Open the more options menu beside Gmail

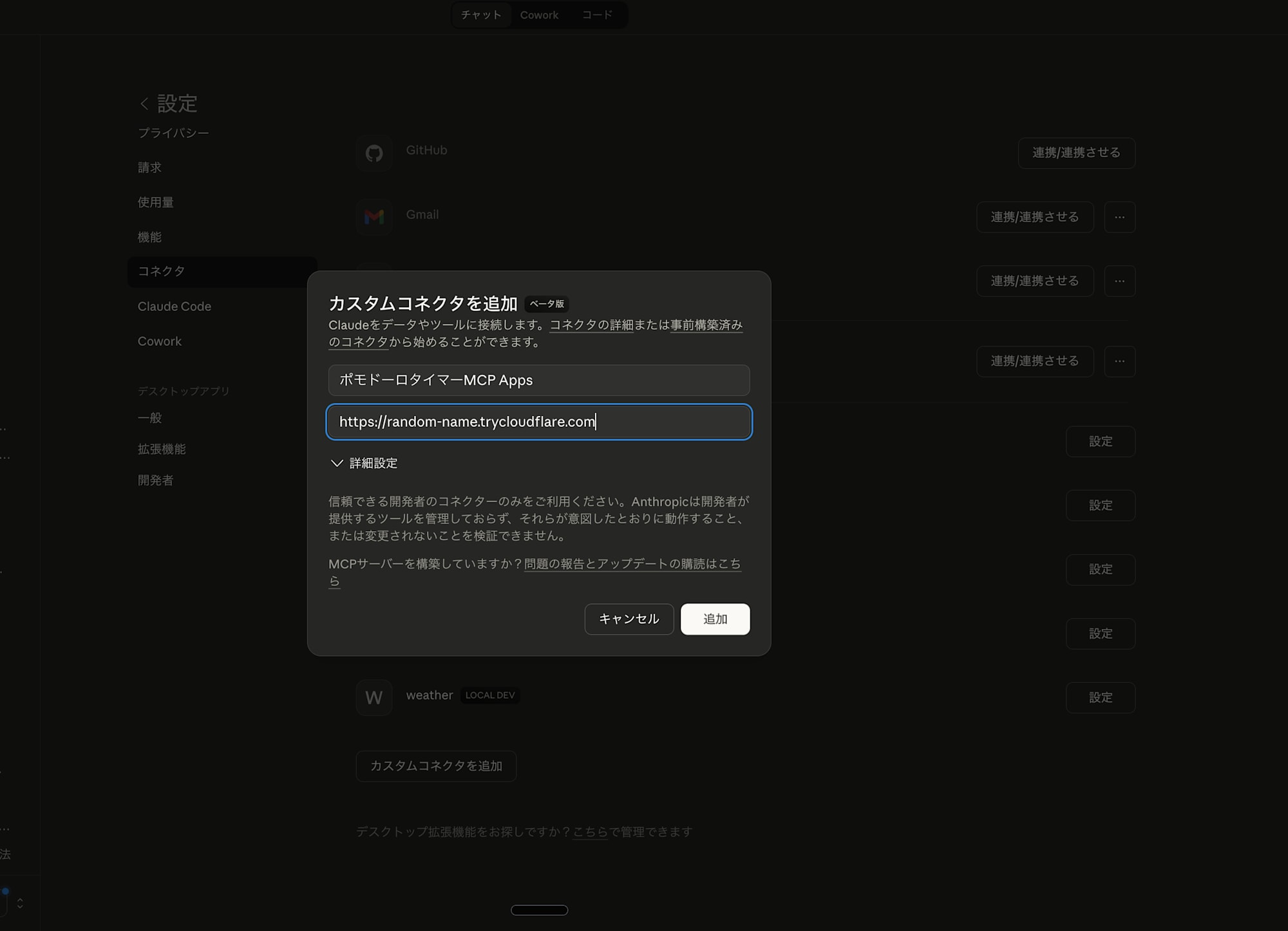[x=1119, y=217]
